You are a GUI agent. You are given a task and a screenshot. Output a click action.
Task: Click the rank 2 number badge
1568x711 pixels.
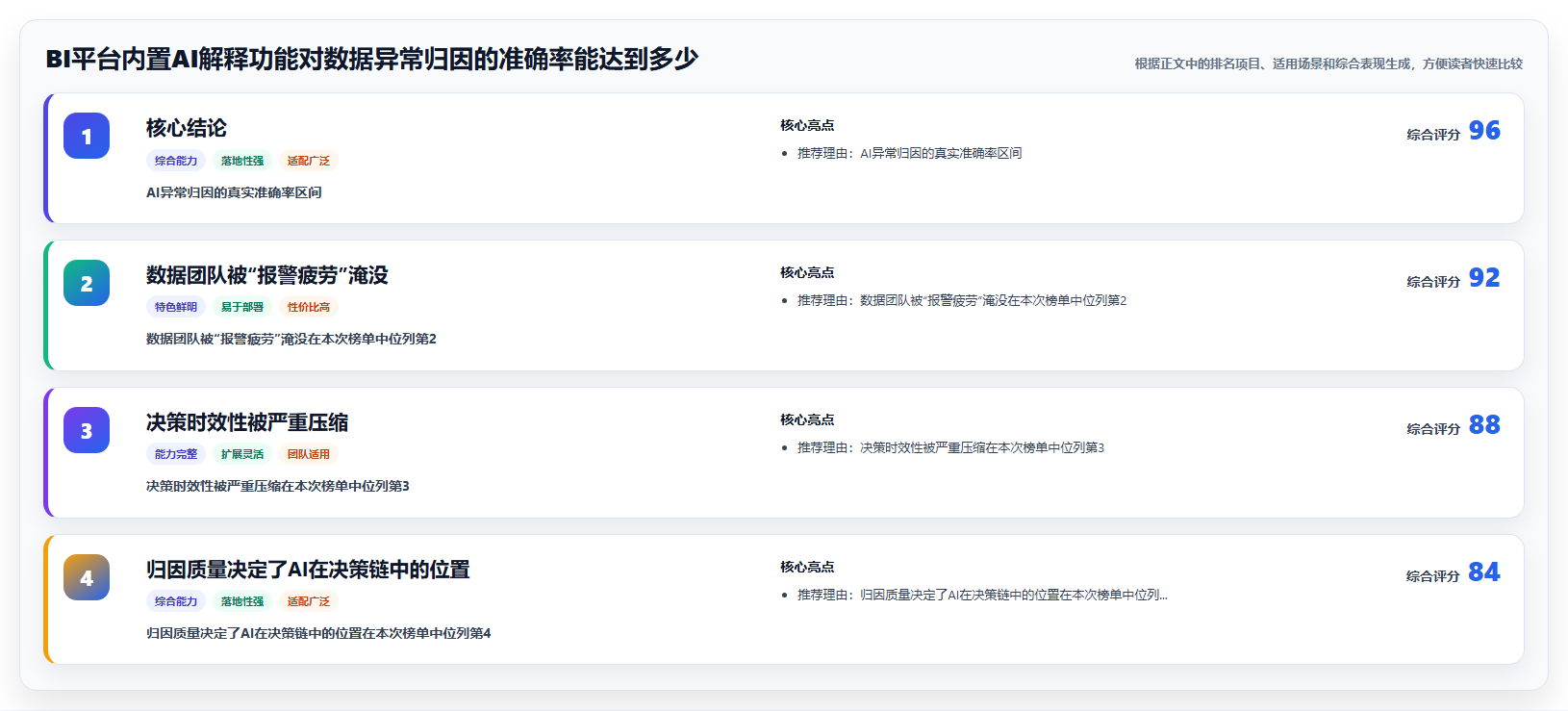pos(87,283)
